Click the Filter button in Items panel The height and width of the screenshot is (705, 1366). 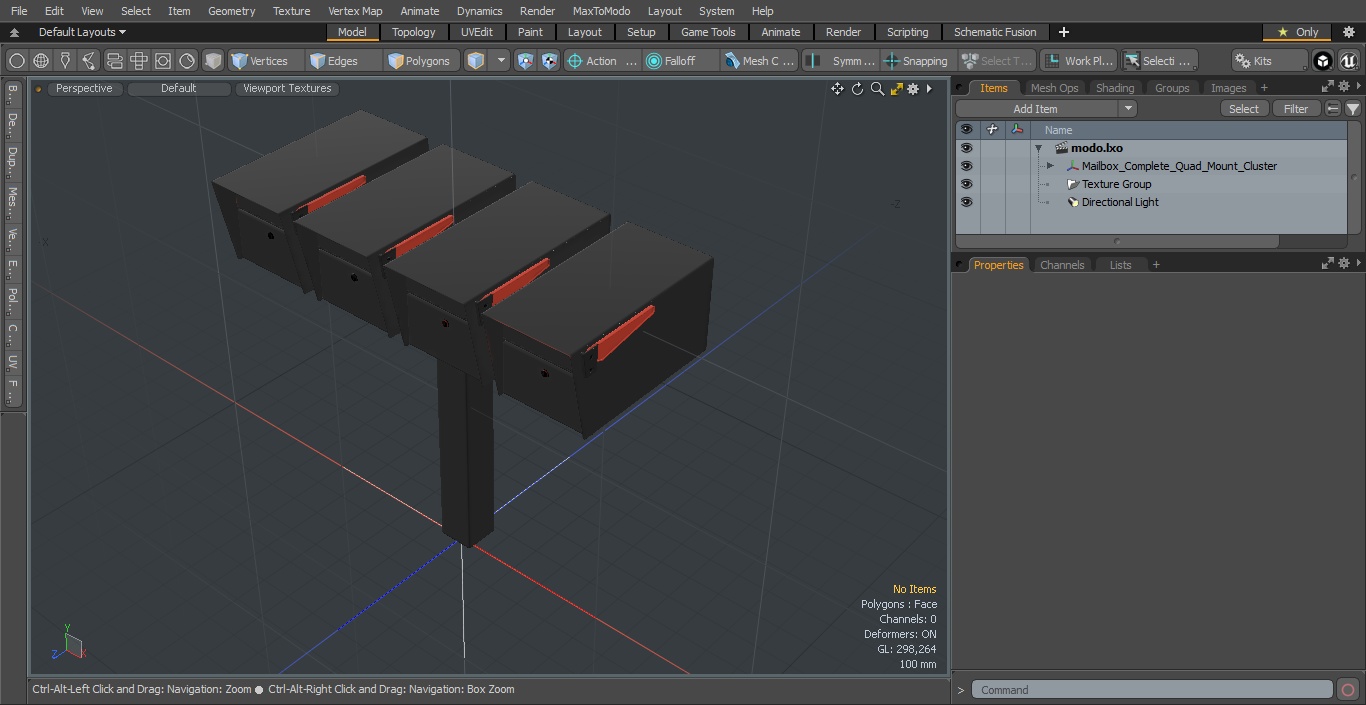(1296, 109)
